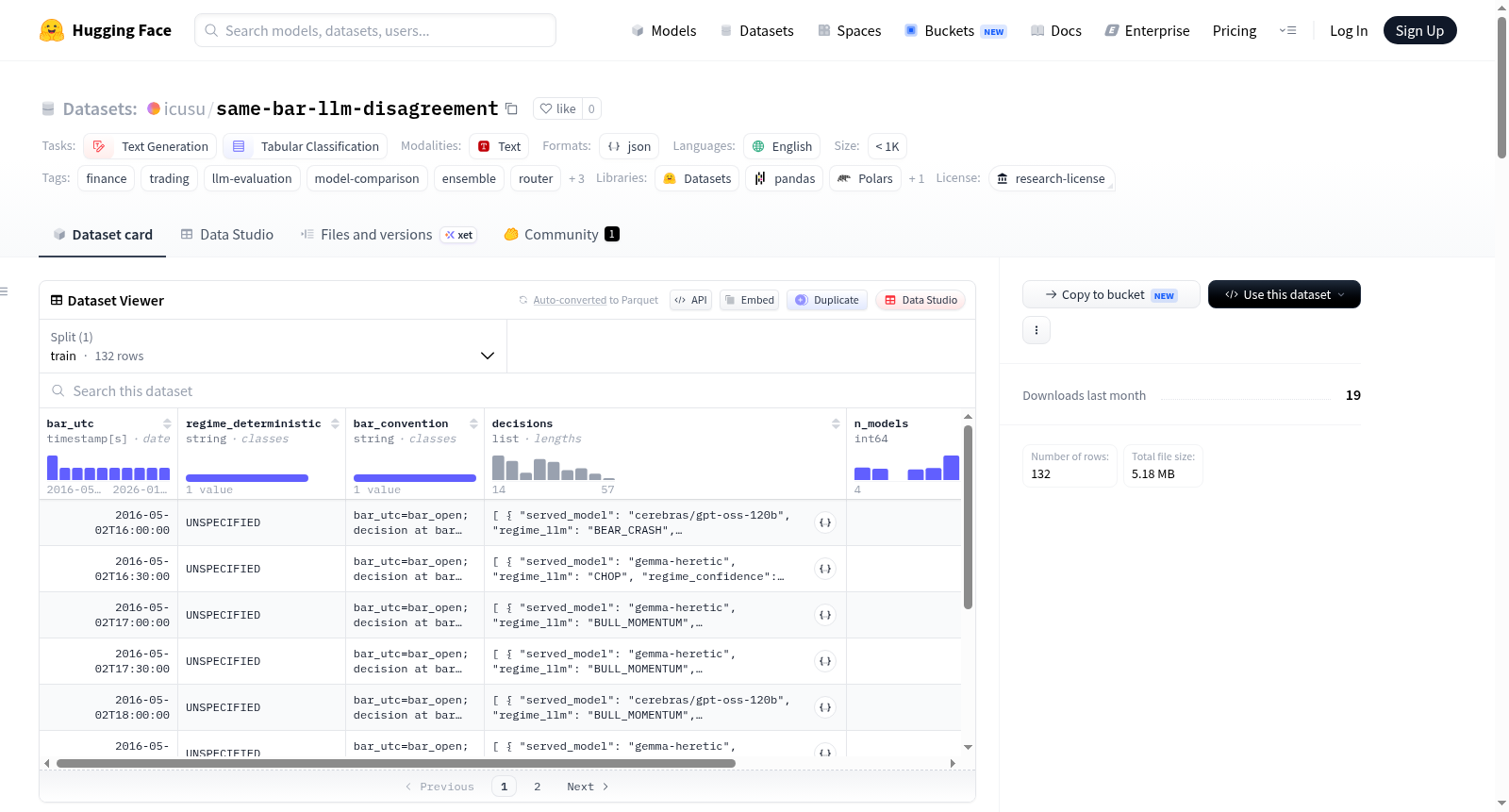Sort by regime_deterministic column icon
Image resolution: width=1509 pixels, height=812 pixels.
(x=335, y=423)
